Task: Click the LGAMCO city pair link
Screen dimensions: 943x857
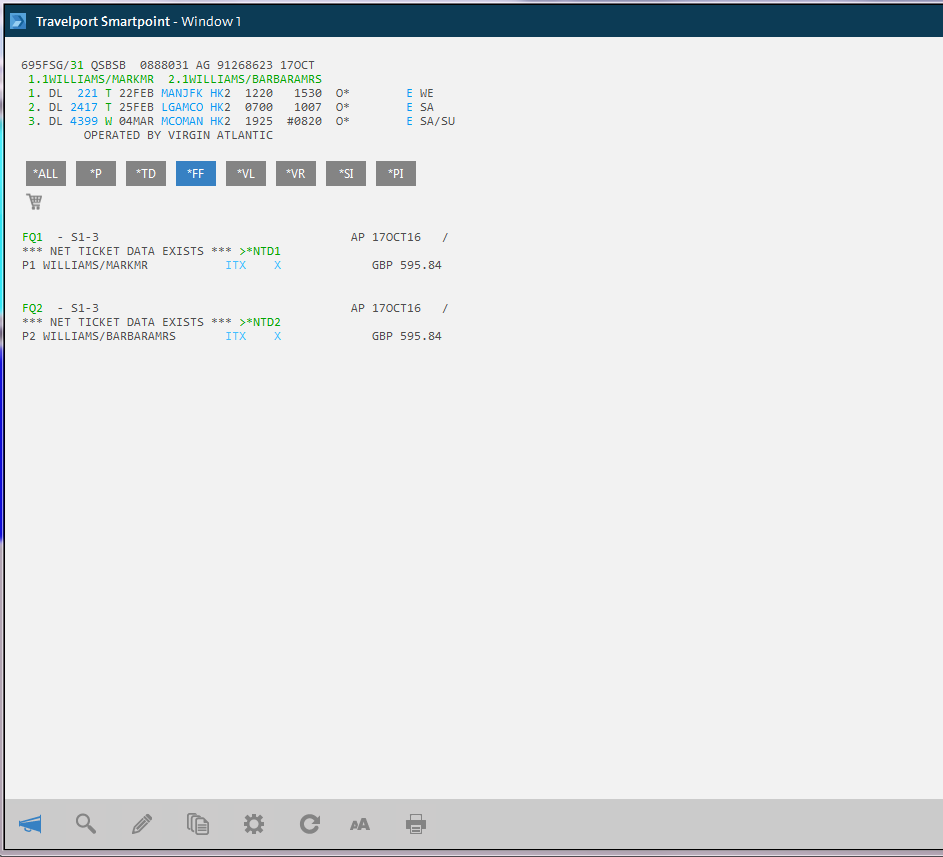Action: (182, 107)
